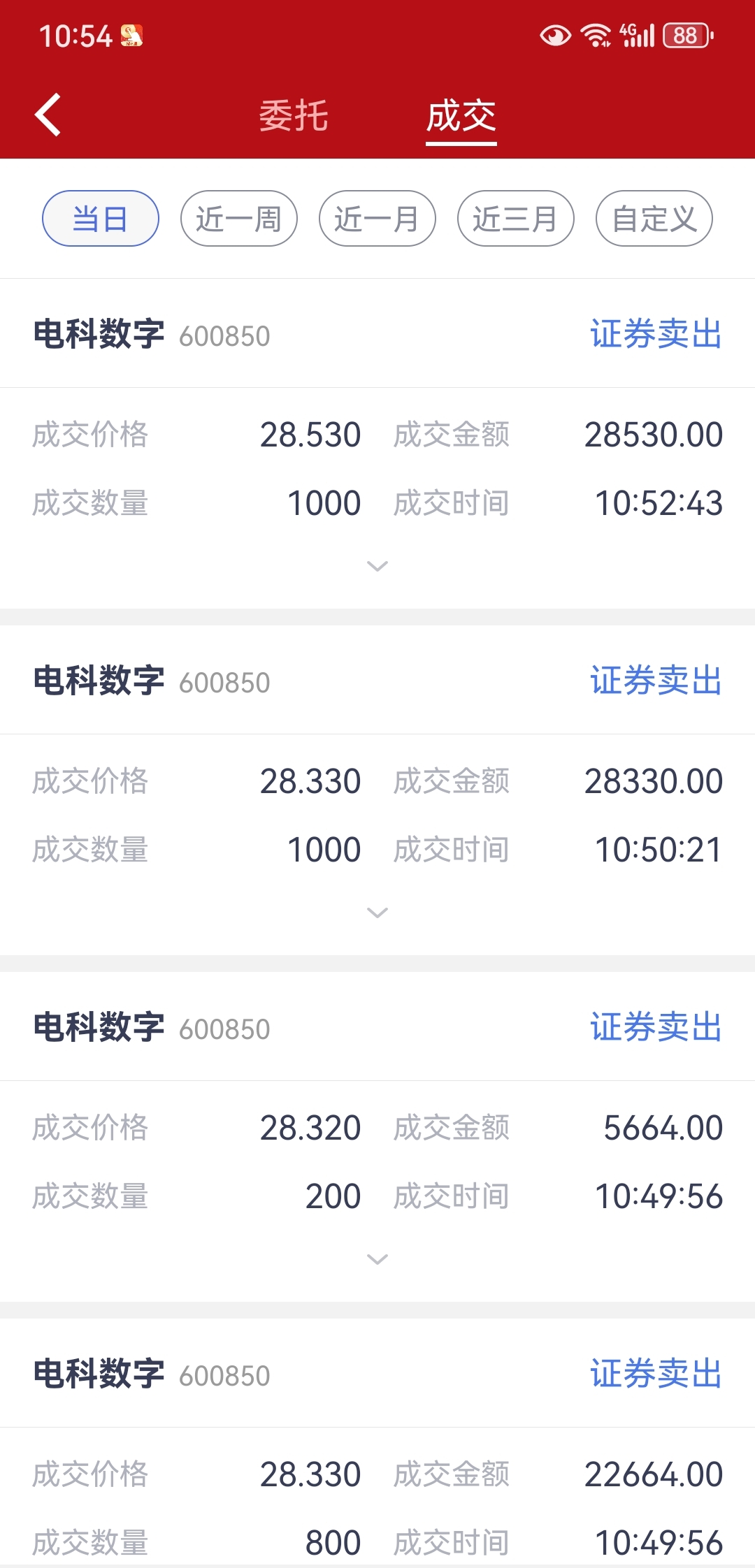Screen dimensions: 755x1568
Task: Tap the battery level indicator
Action: pos(687,35)
